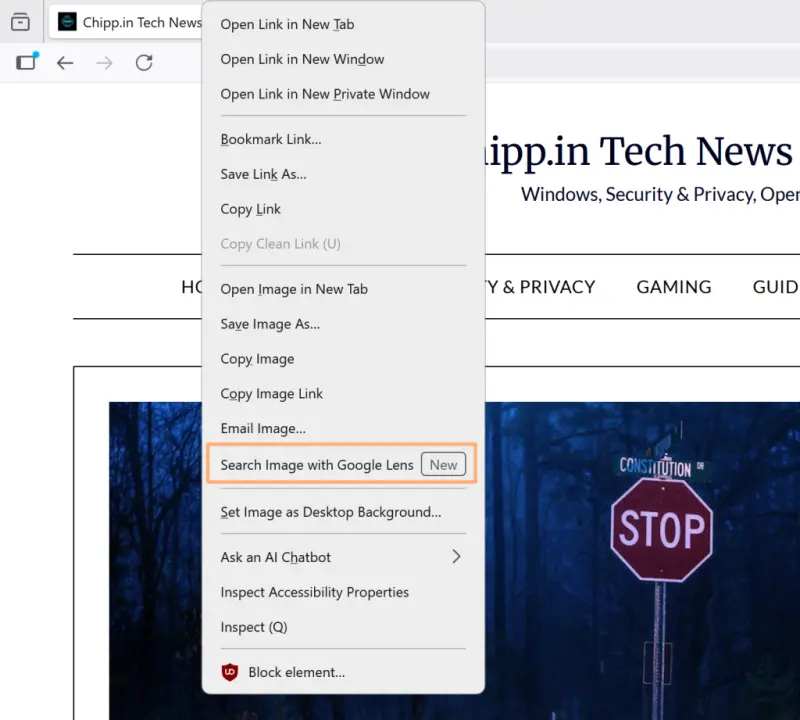Choose Email Image from the menu

263,428
